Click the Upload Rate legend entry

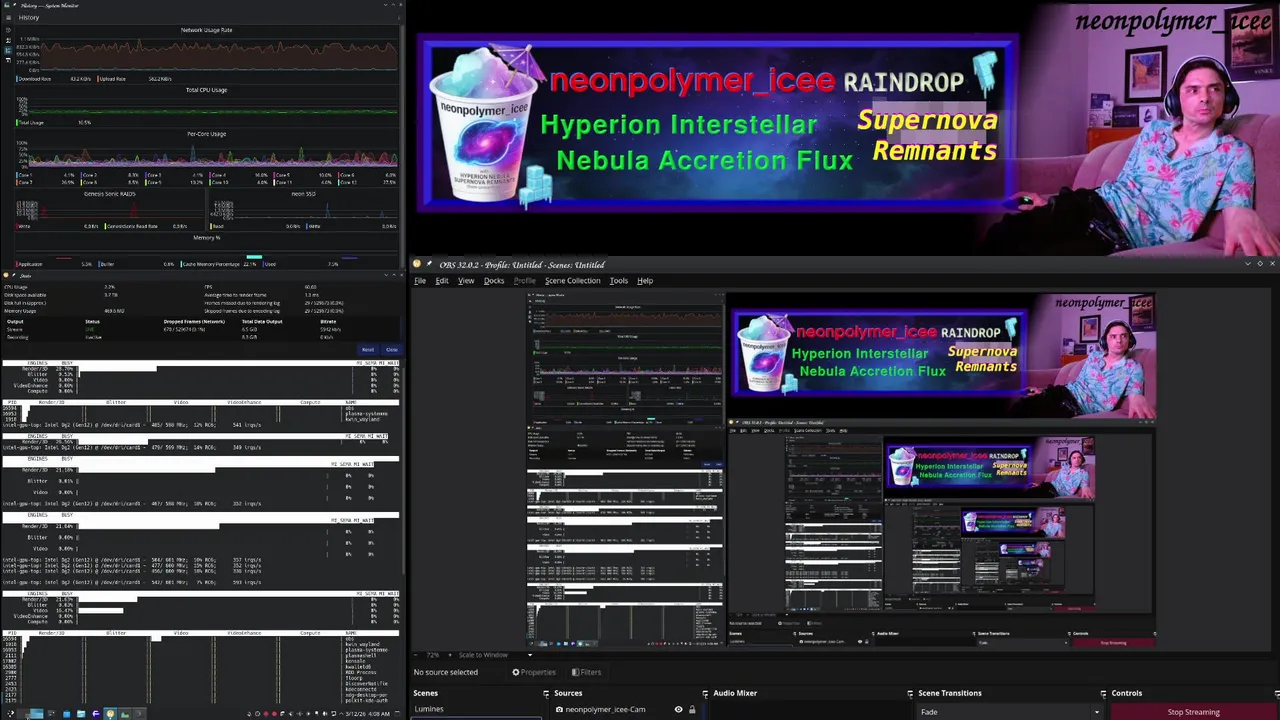(113, 79)
